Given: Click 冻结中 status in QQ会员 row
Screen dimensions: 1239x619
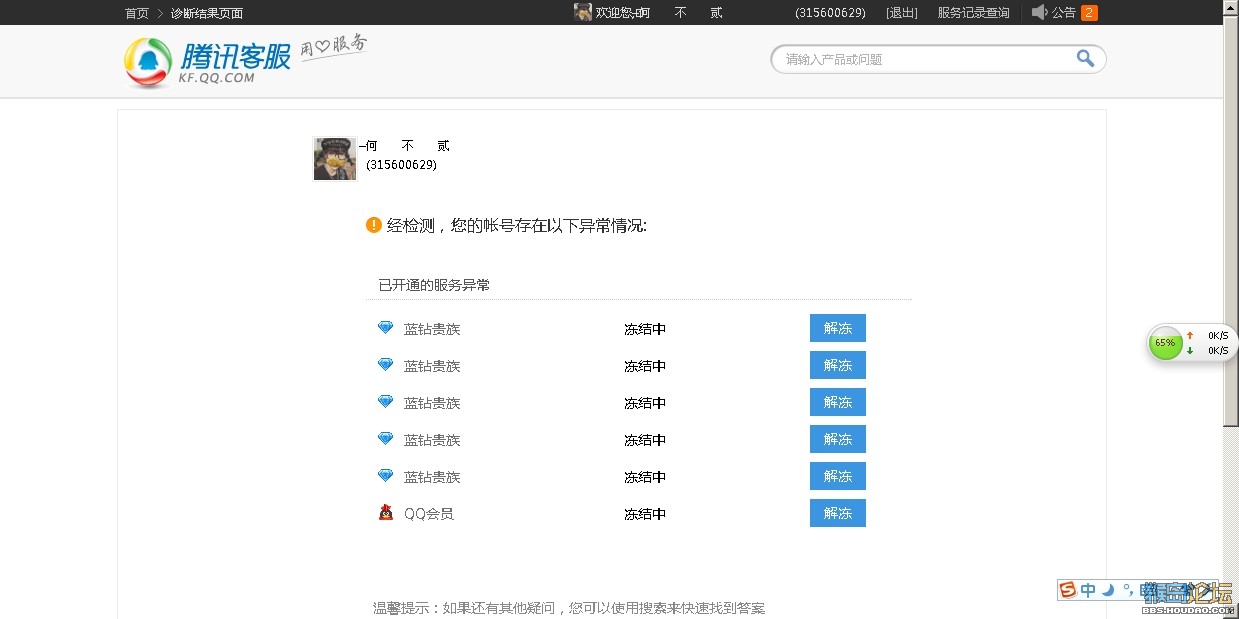Looking at the screenshot, I should (645, 514).
